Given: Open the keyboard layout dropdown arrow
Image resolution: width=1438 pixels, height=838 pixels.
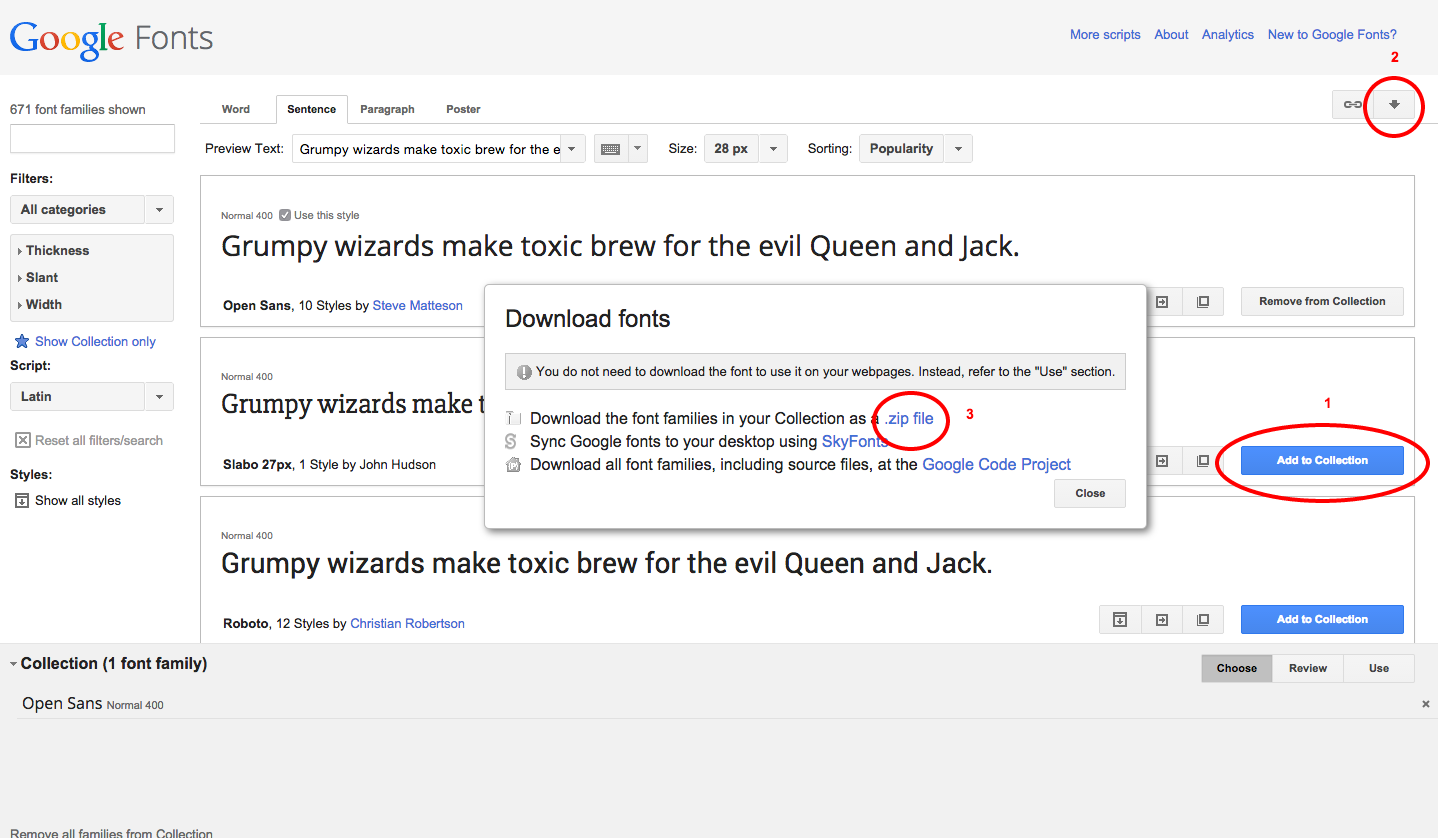Looking at the screenshot, I should pyautogui.click(x=638, y=149).
